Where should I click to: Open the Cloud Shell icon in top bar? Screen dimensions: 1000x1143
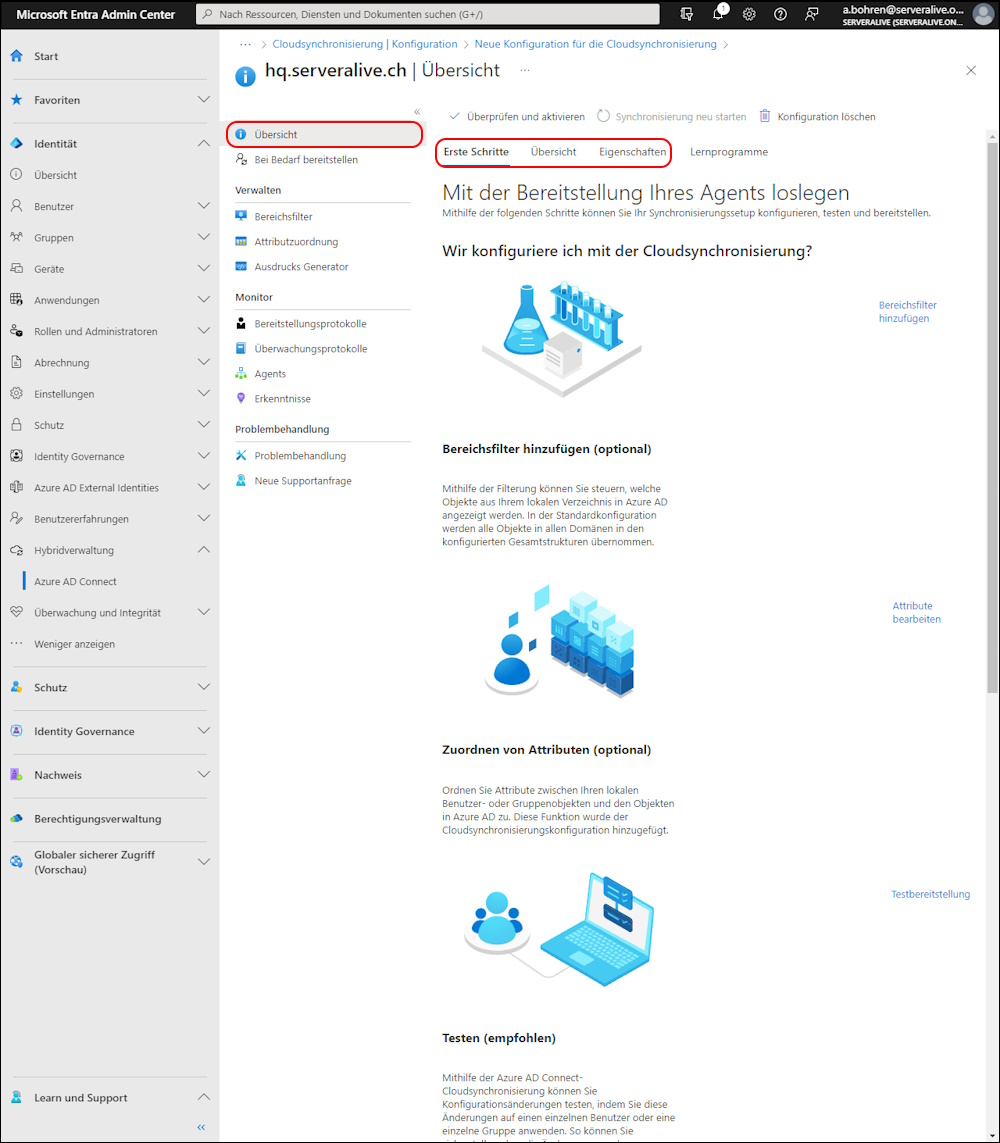[687, 14]
